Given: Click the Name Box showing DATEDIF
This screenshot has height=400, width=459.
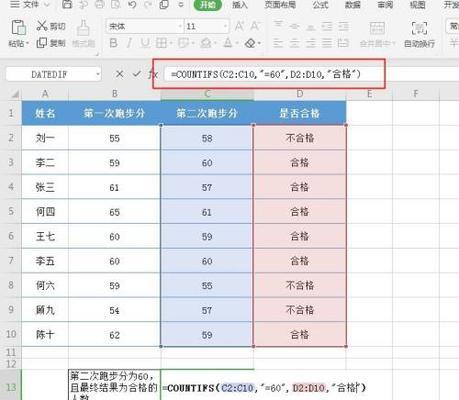Looking at the screenshot, I should (49, 74).
